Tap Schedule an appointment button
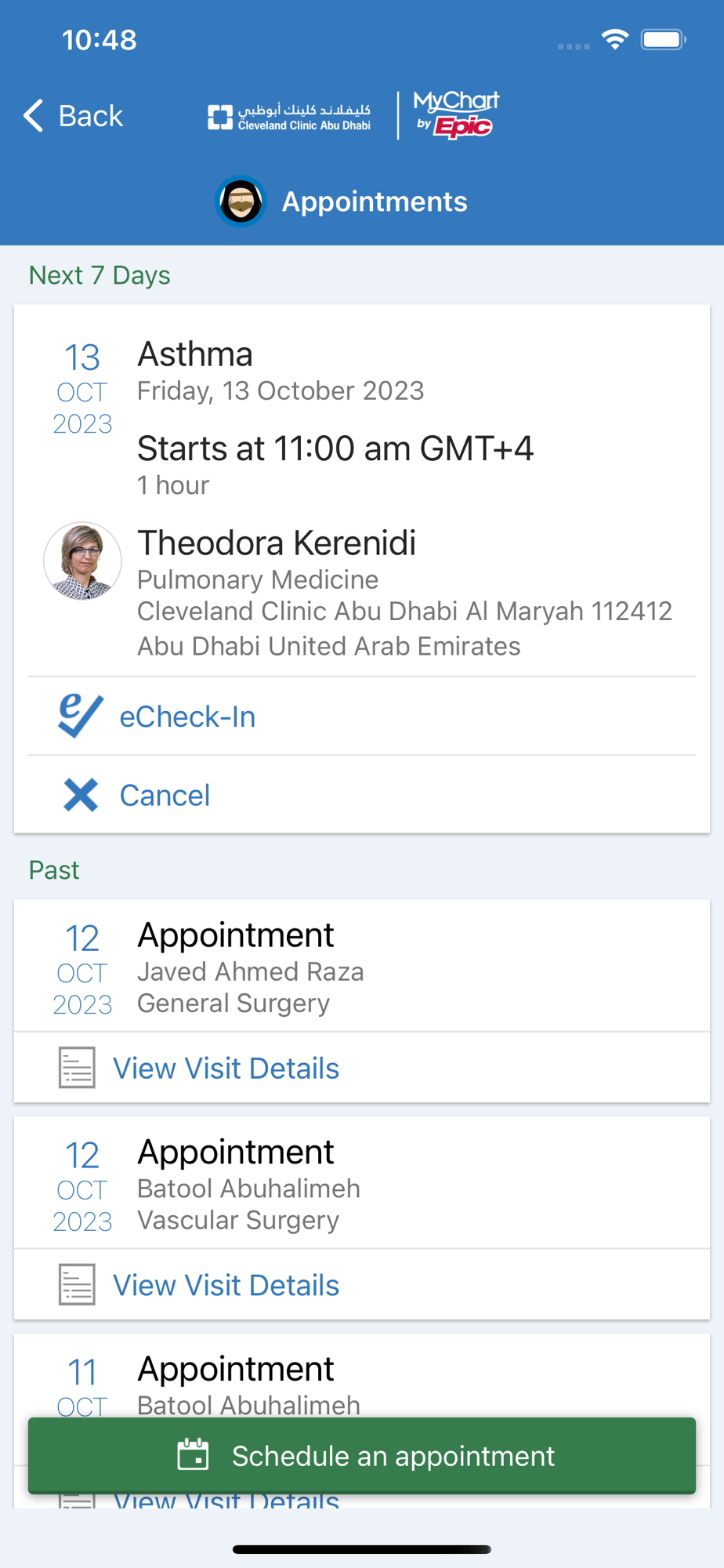Image resolution: width=724 pixels, height=1568 pixels. [362, 1455]
